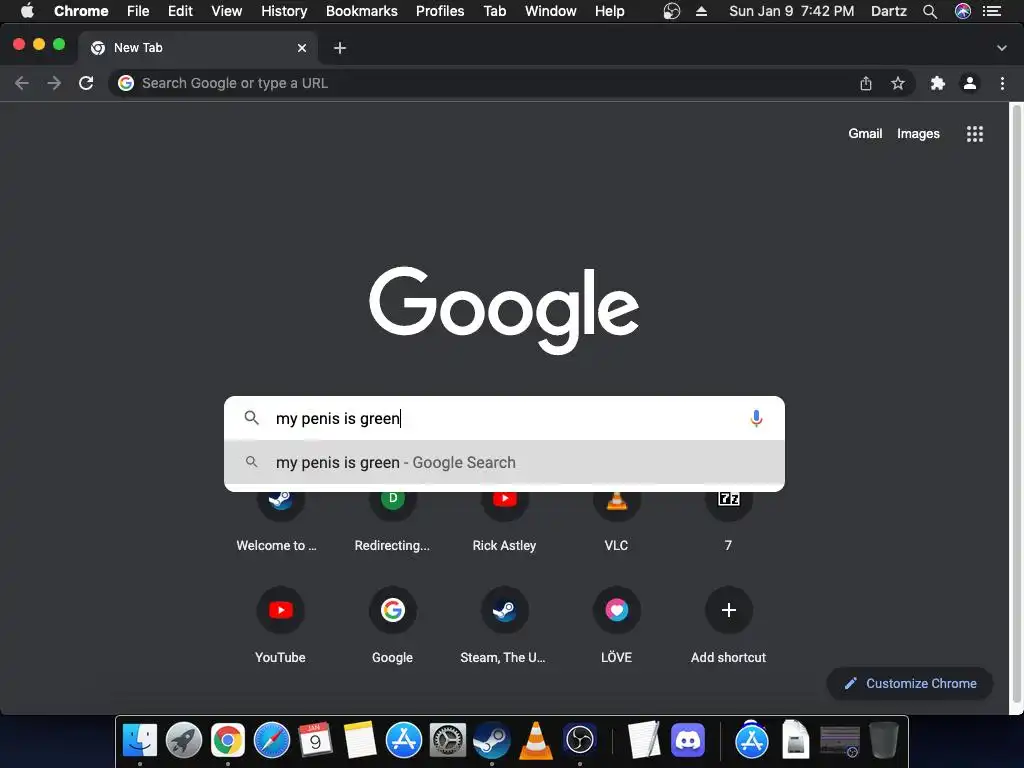Open the Steam, The U... shortcut

pyautogui.click(x=504, y=624)
